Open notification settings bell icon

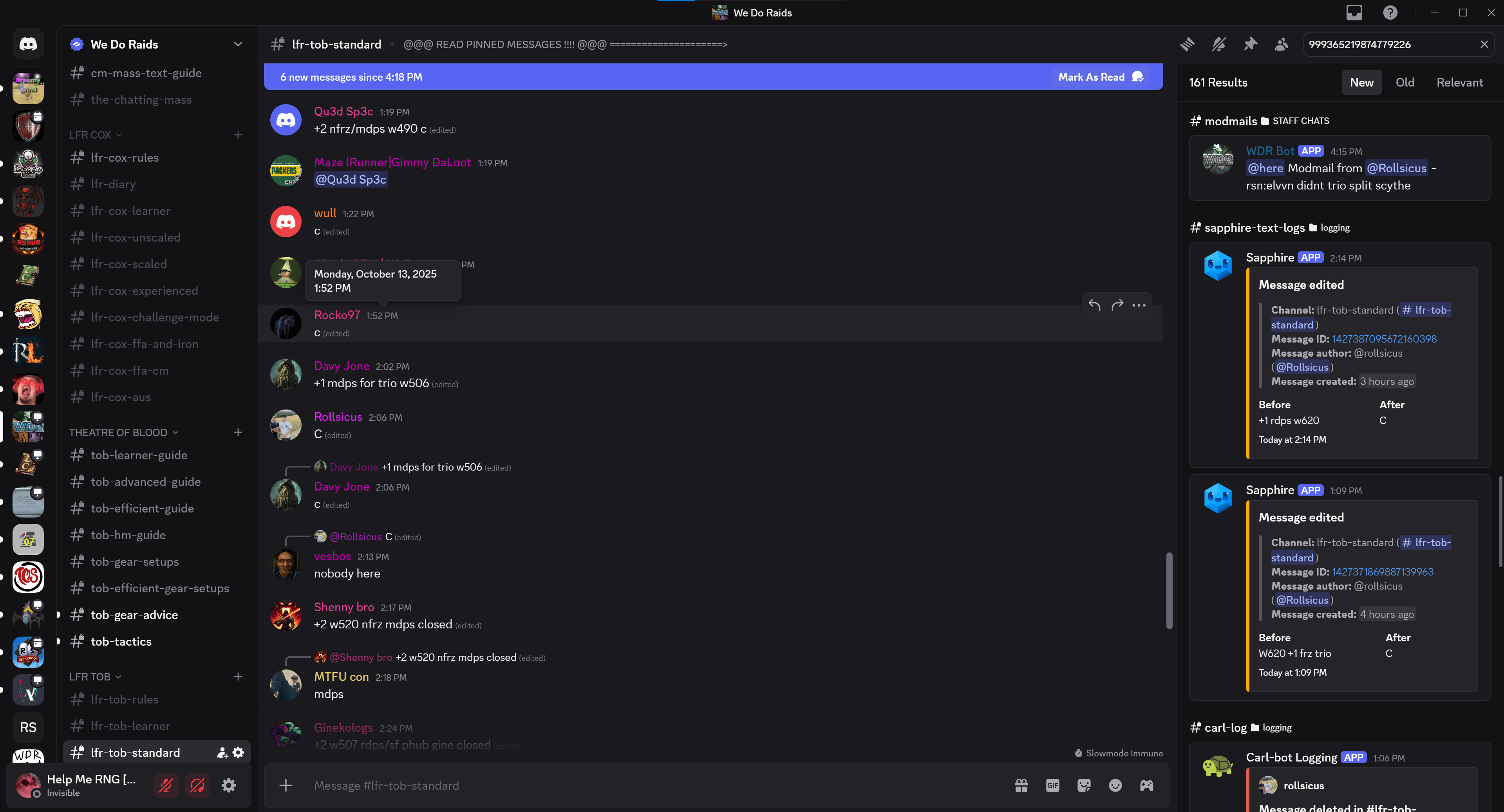pyautogui.click(x=1218, y=44)
